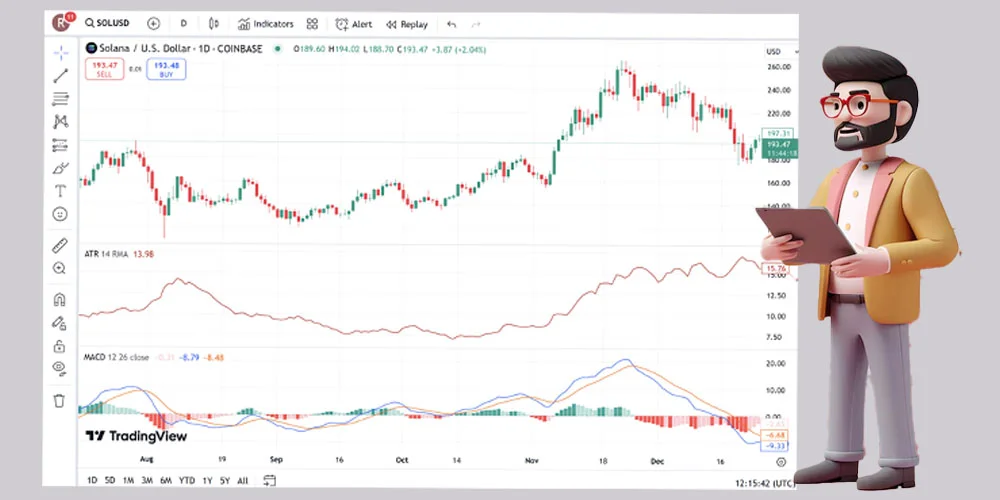Activate the zoom in tool
The width and height of the screenshot is (1000, 500).
[59, 268]
